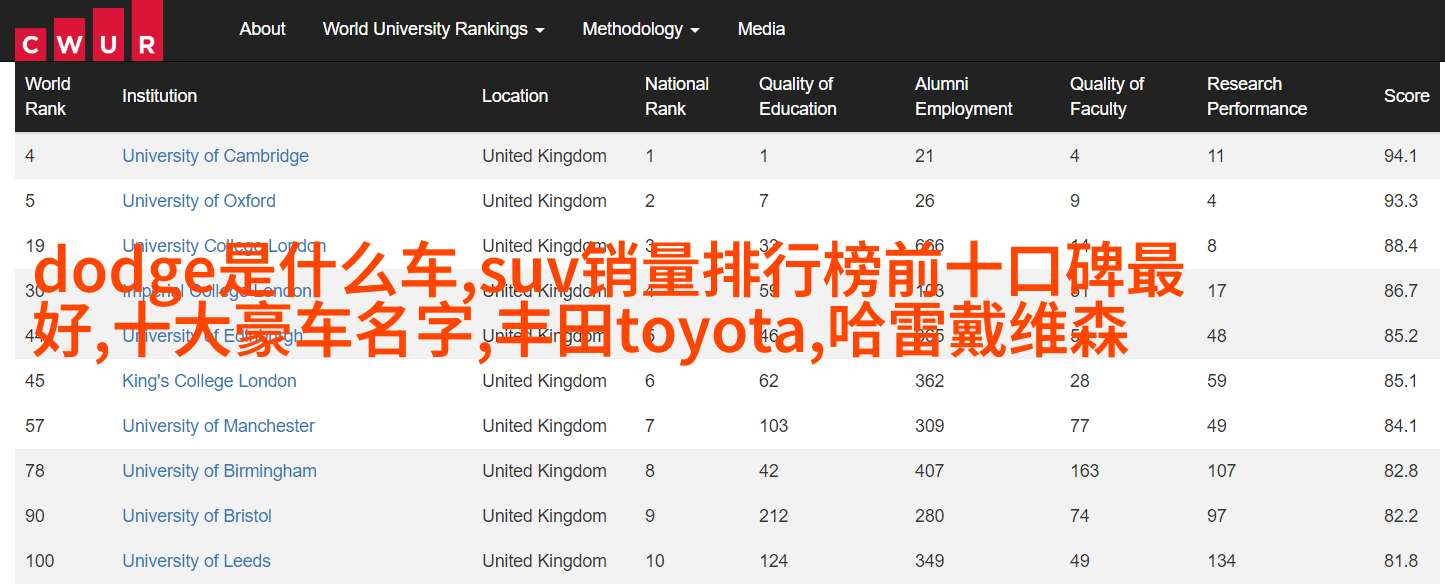Click Leeds's Quality of Education value 124
1445x585 pixels.
coord(774,561)
